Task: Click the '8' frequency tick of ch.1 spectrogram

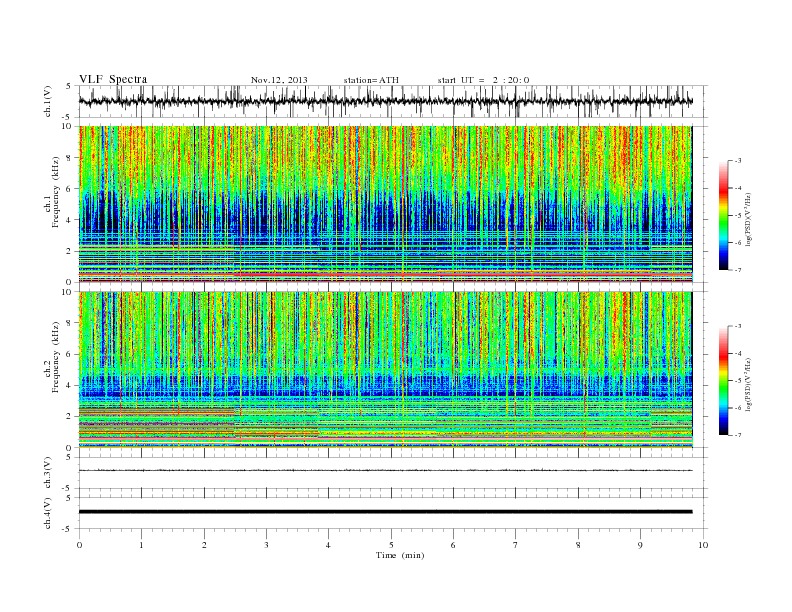Action: tap(70, 158)
